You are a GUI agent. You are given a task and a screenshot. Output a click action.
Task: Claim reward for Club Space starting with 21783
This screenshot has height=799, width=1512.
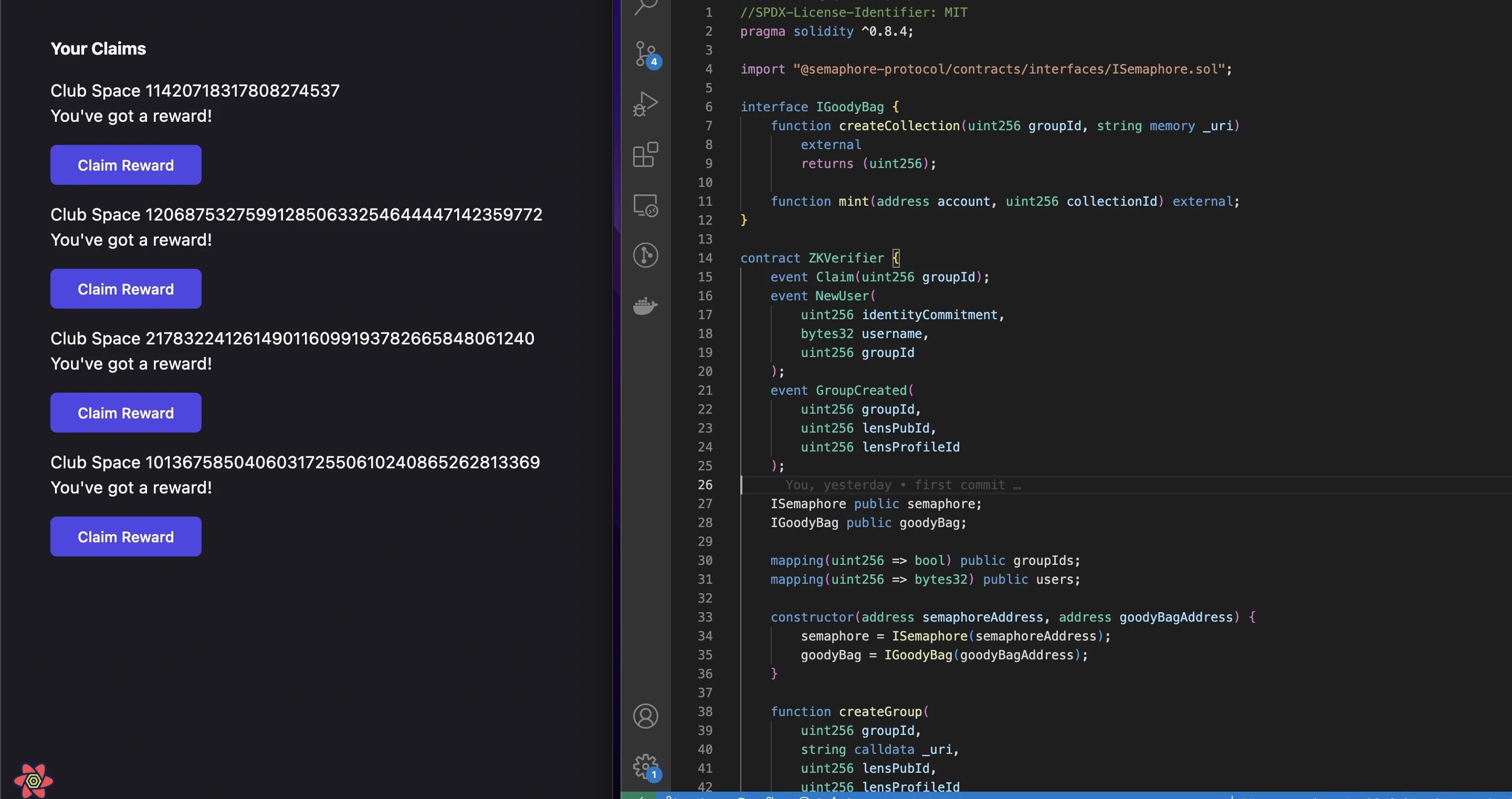click(x=125, y=413)
